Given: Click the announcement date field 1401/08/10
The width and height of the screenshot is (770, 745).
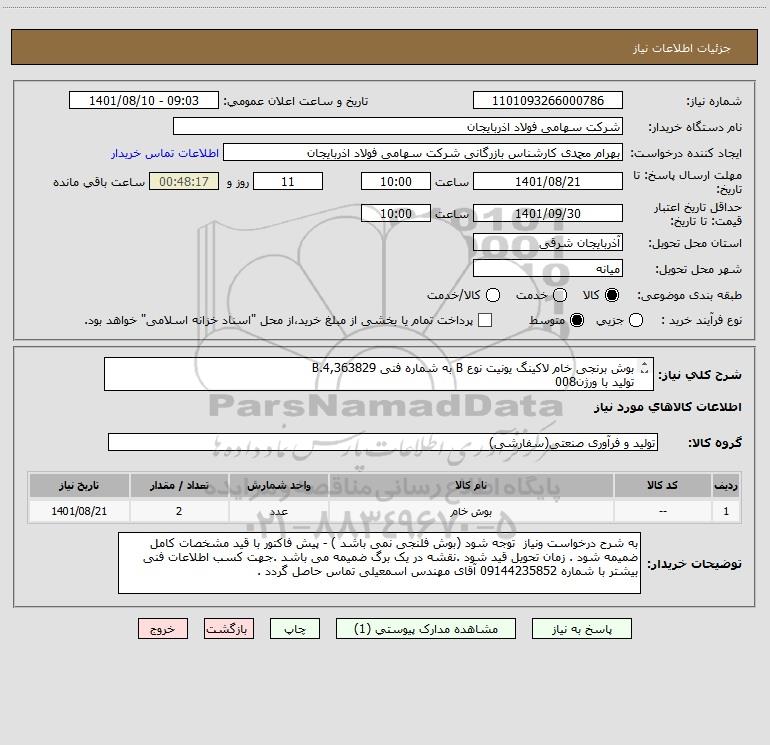Looking at the screenshot, I should [143, 100].
